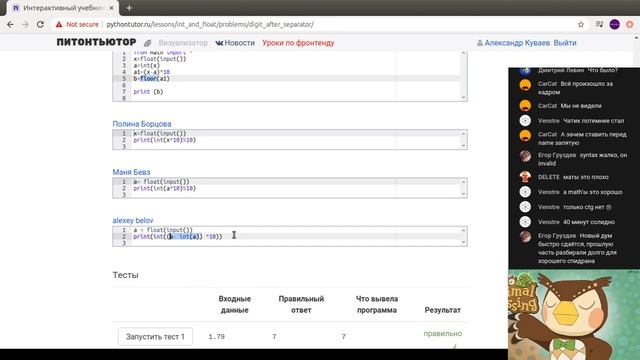Screen dimensions: 640x360
Task: Open the Визуализатор menu item
Action: [183, 43]
